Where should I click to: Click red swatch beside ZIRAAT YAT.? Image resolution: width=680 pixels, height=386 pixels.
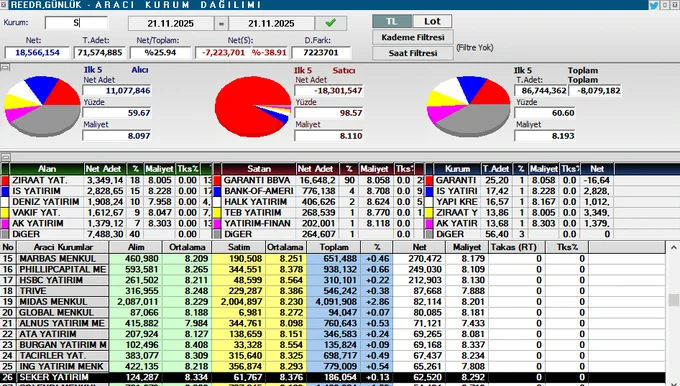pos(5,180)
